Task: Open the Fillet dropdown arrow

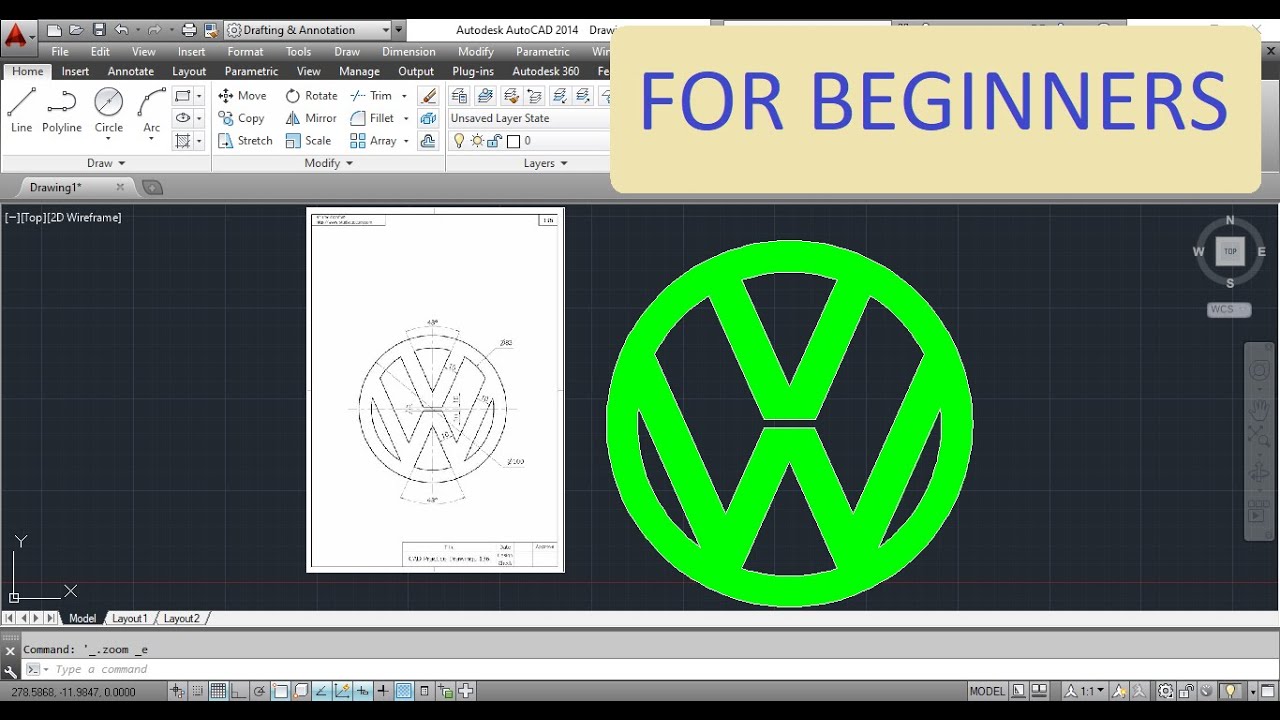Action: point(406,118)
